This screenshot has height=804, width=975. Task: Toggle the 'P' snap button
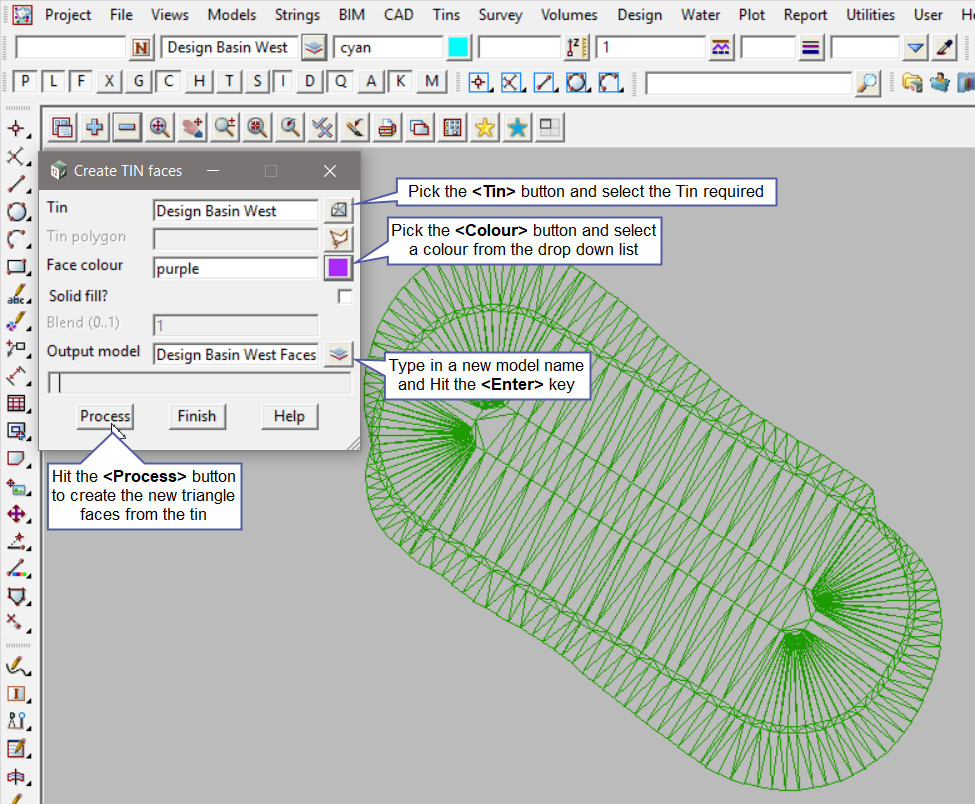click(25, 82)
